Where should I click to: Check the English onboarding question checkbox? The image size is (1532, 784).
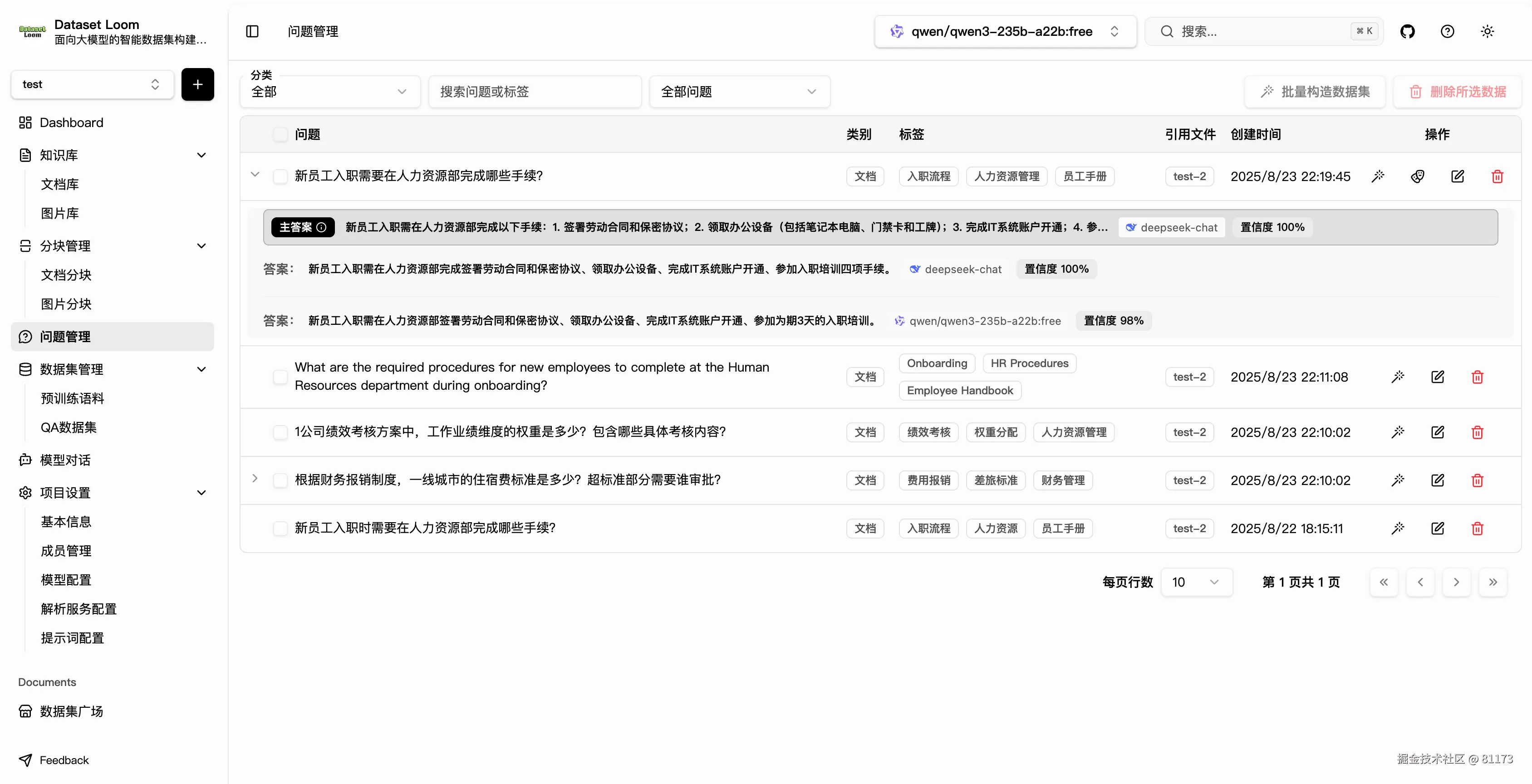click(281, 377)
